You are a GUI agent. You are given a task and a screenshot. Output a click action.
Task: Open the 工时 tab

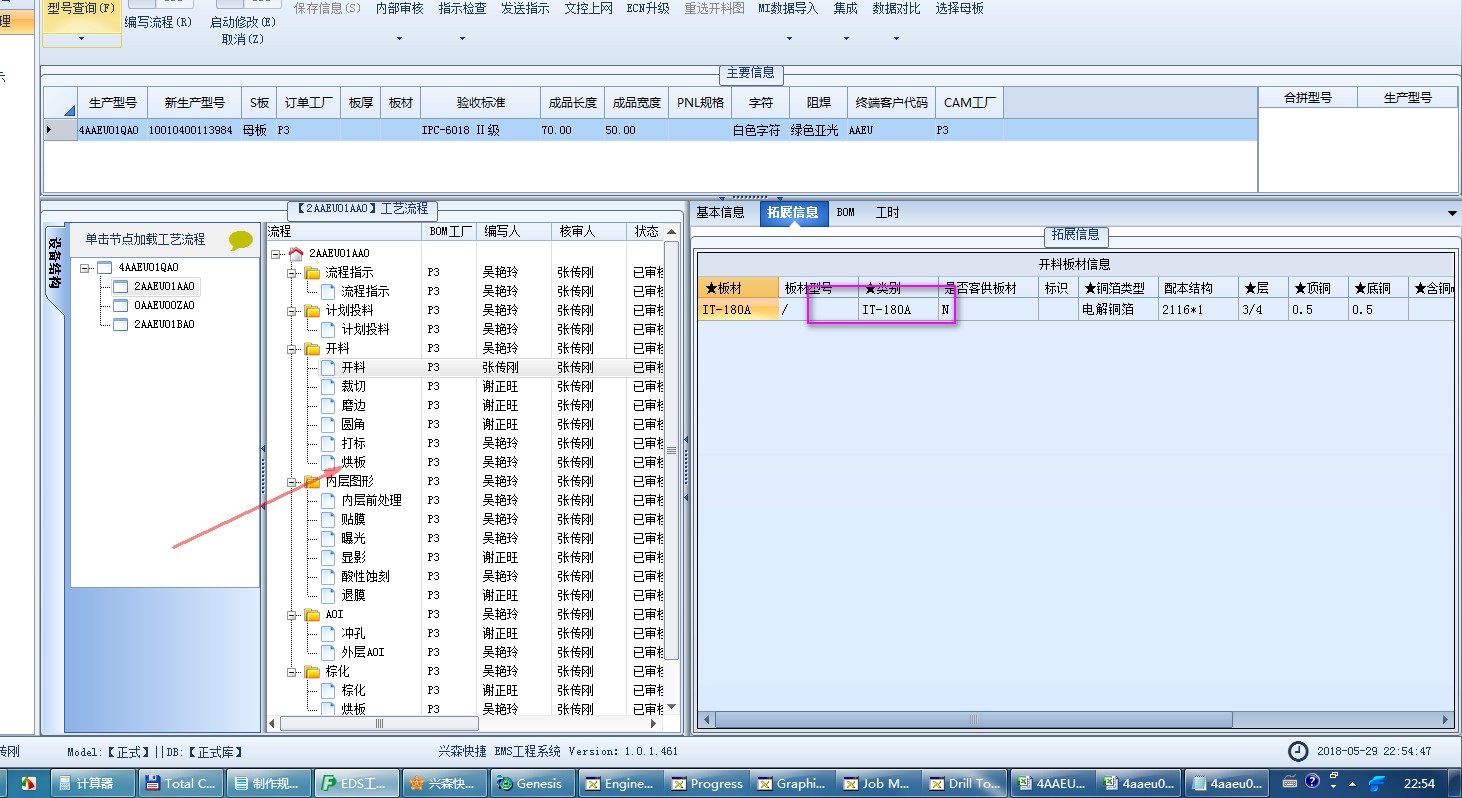pyautogui.click(x=887, y=213)
